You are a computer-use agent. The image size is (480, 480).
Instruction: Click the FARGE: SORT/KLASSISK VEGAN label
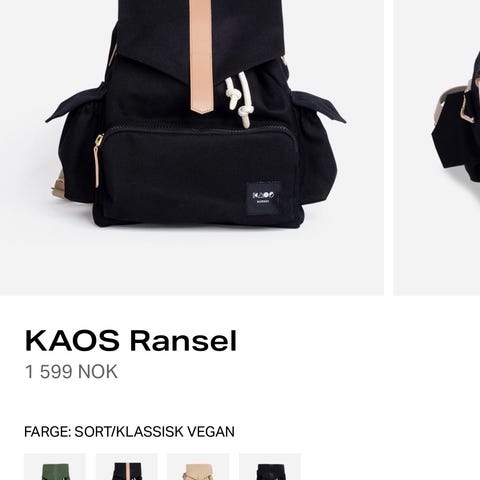click(129, 432)
